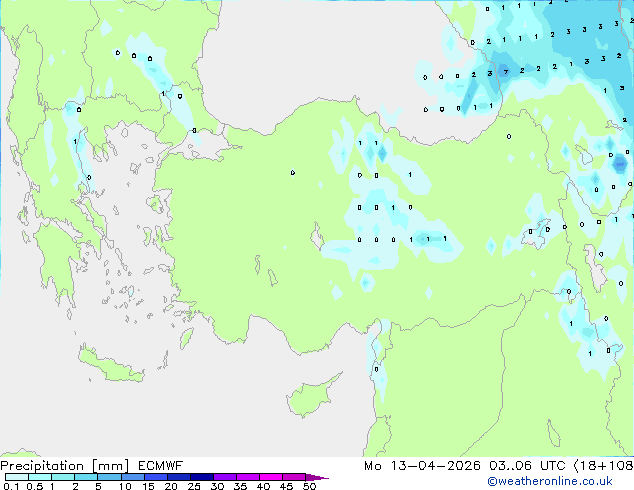Click the over-50 arrow tip on the legend
The image size is (634, 490).
(x=317, y=477)
